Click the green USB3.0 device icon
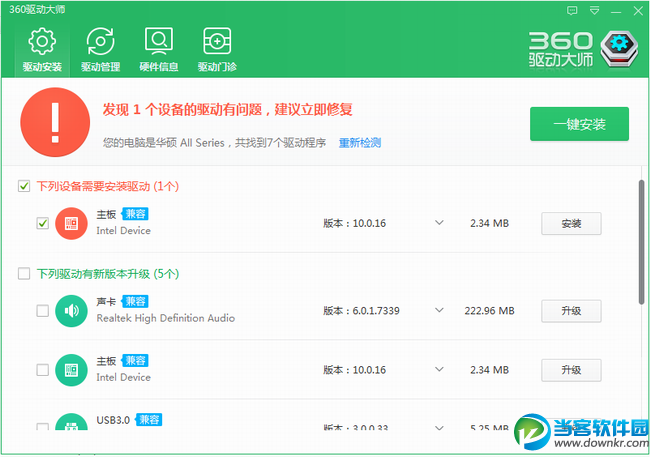650x457 pixels. pos(71,422)
